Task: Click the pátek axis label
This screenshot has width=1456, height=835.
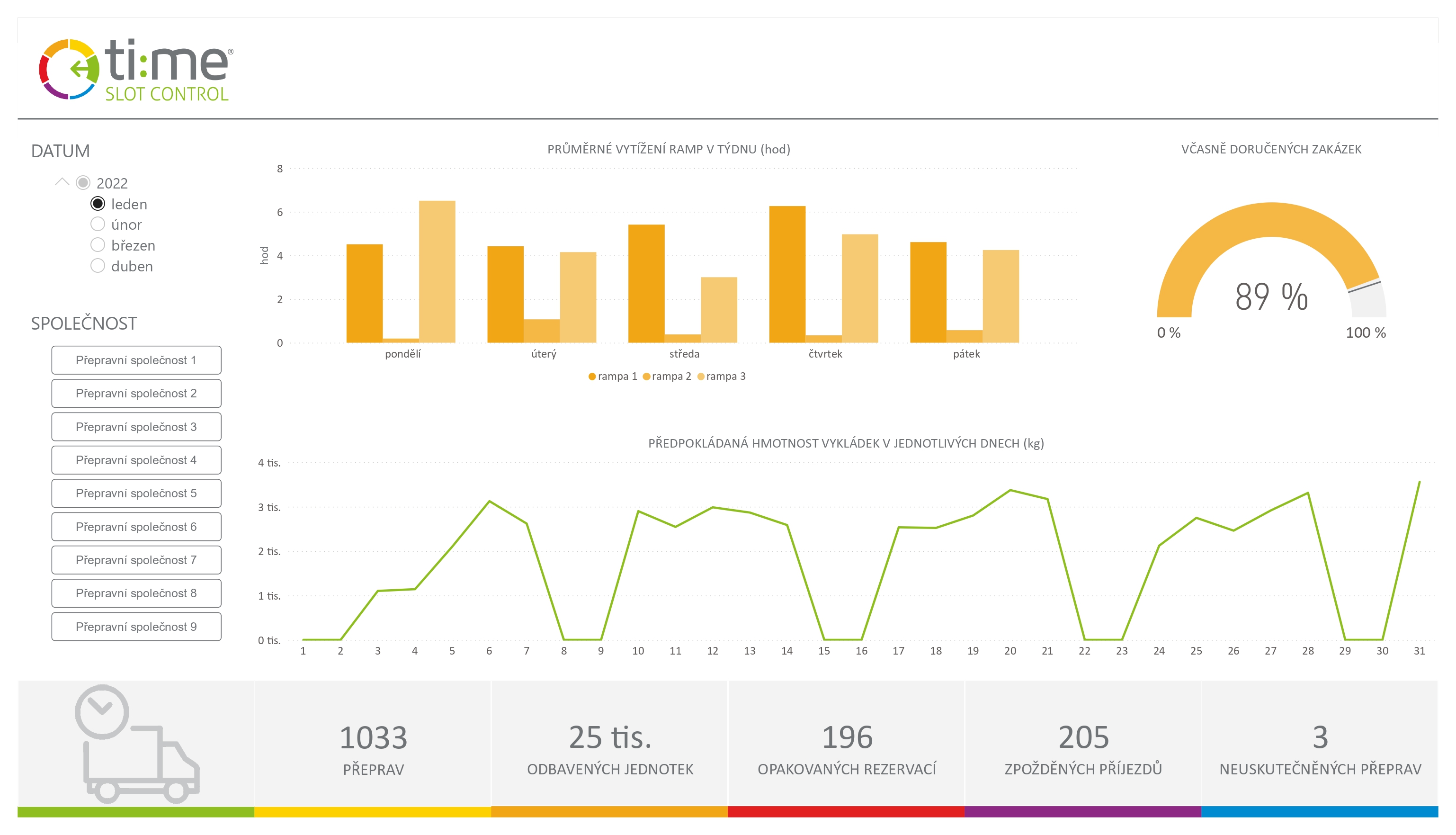Action: point(966,354)
